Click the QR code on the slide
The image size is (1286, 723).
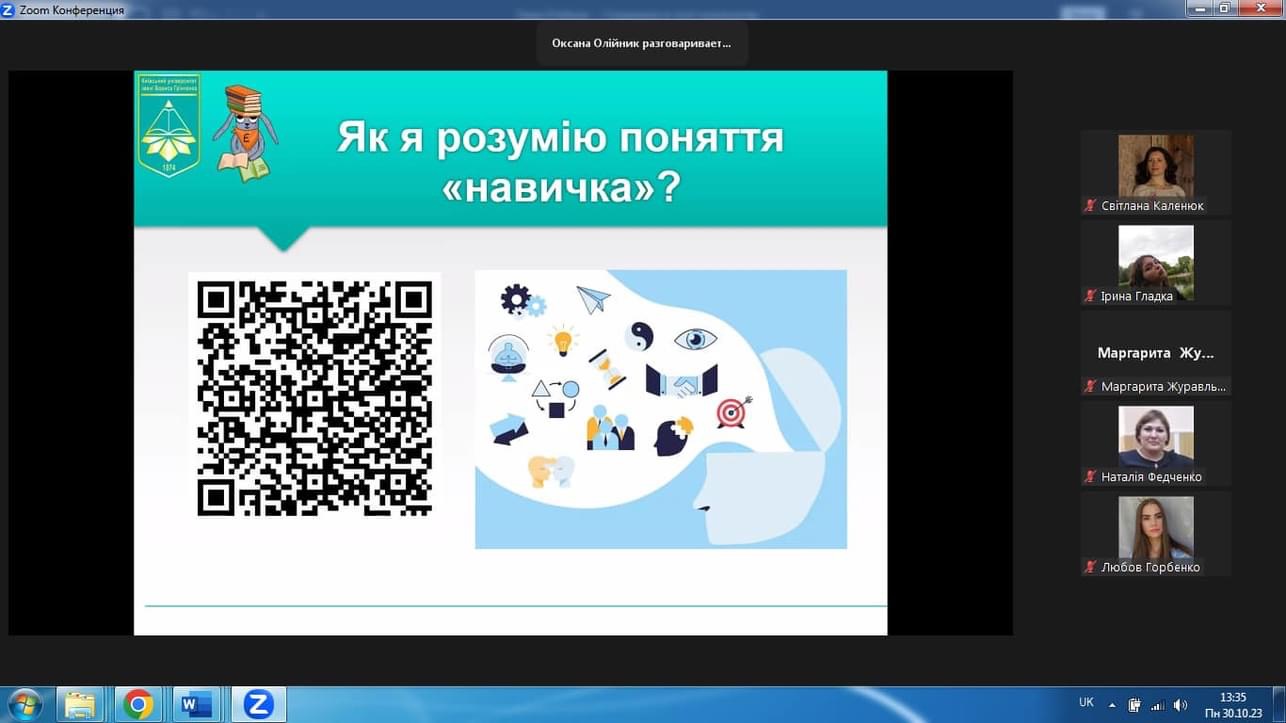(315, 397)
